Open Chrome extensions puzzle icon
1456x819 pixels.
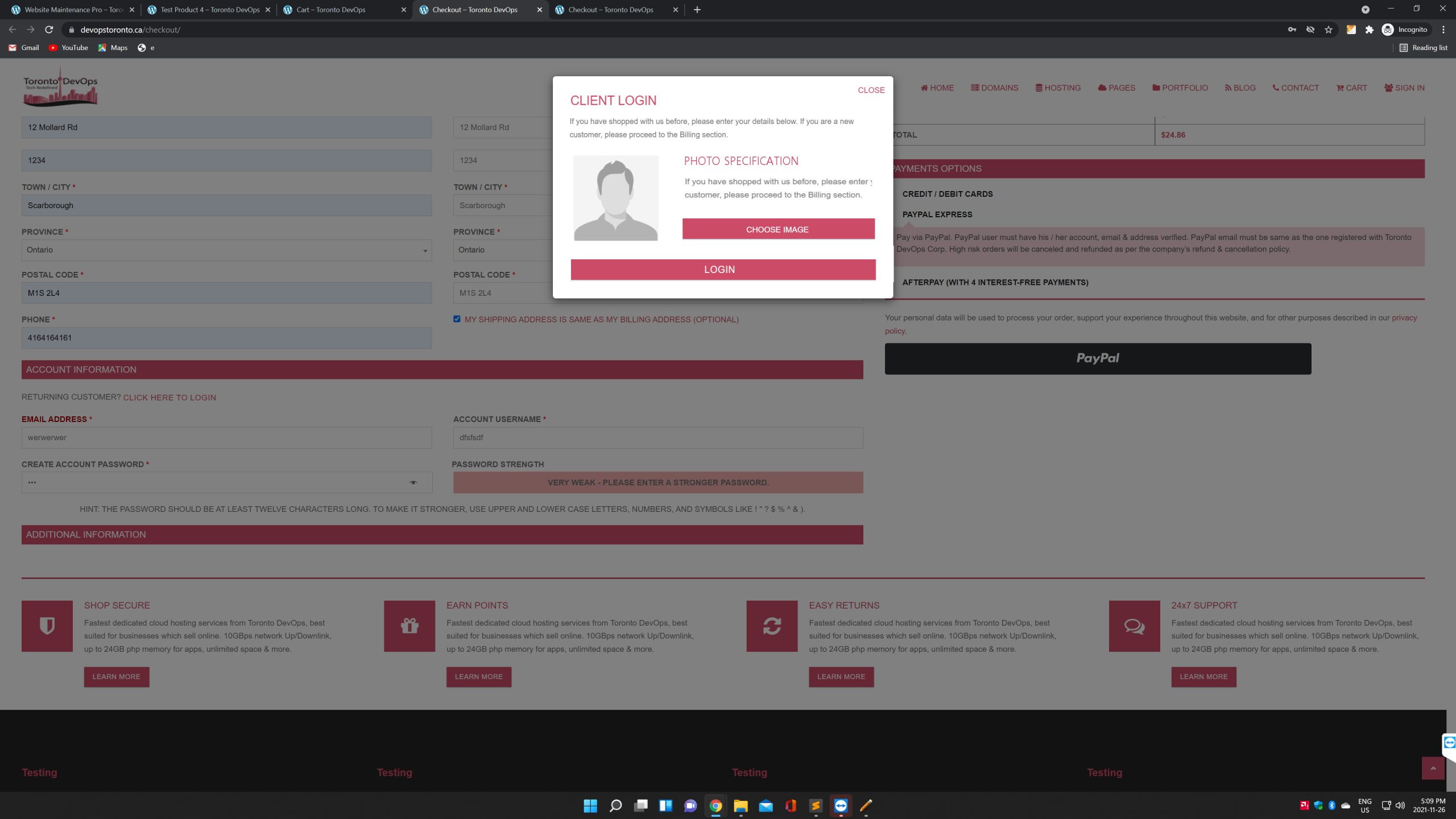[1370, 30]
